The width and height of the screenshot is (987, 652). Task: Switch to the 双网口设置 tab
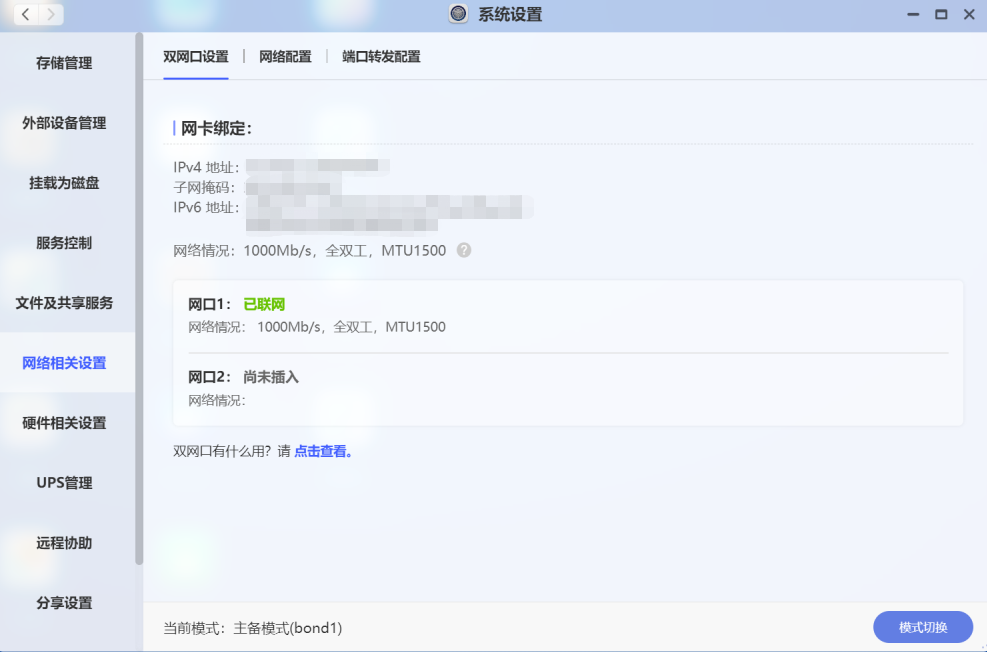196,57
